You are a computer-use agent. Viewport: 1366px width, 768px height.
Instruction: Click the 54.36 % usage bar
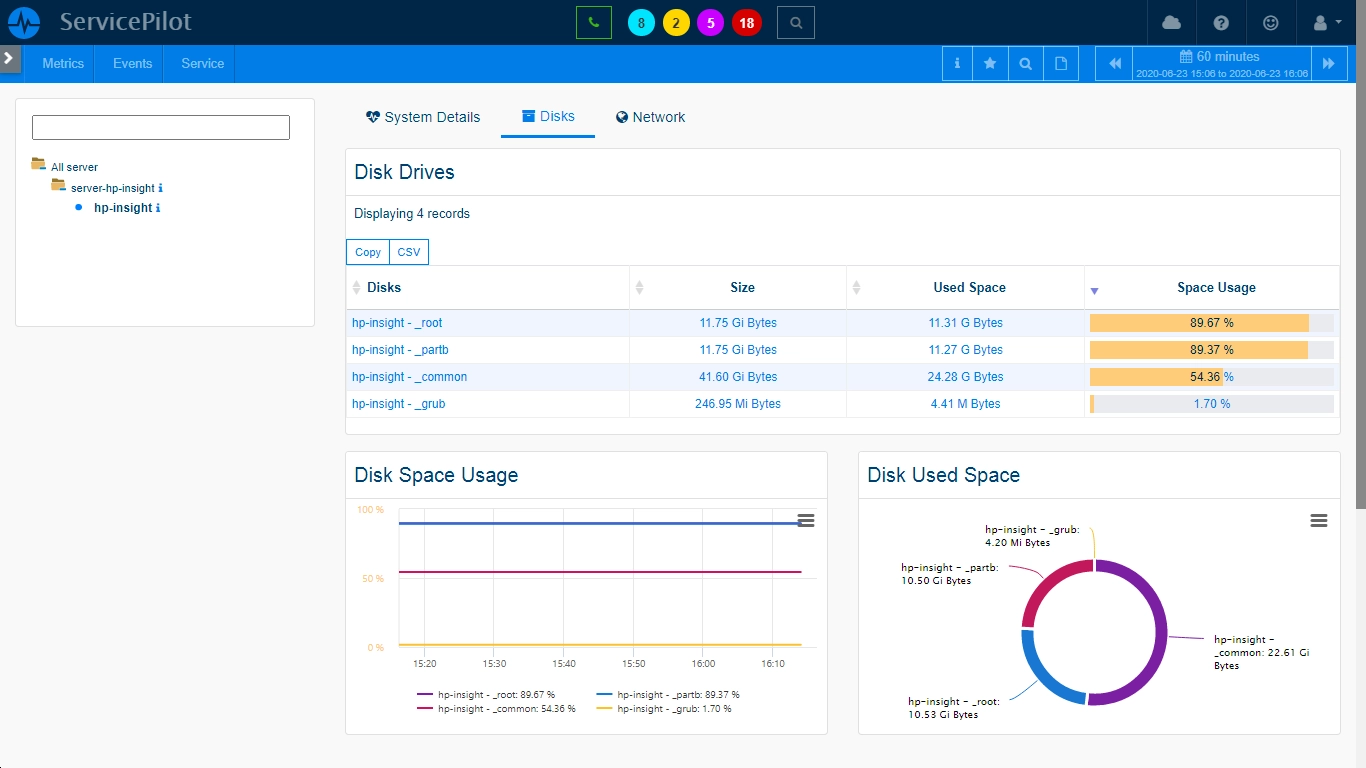click(x=1212, y=377)
